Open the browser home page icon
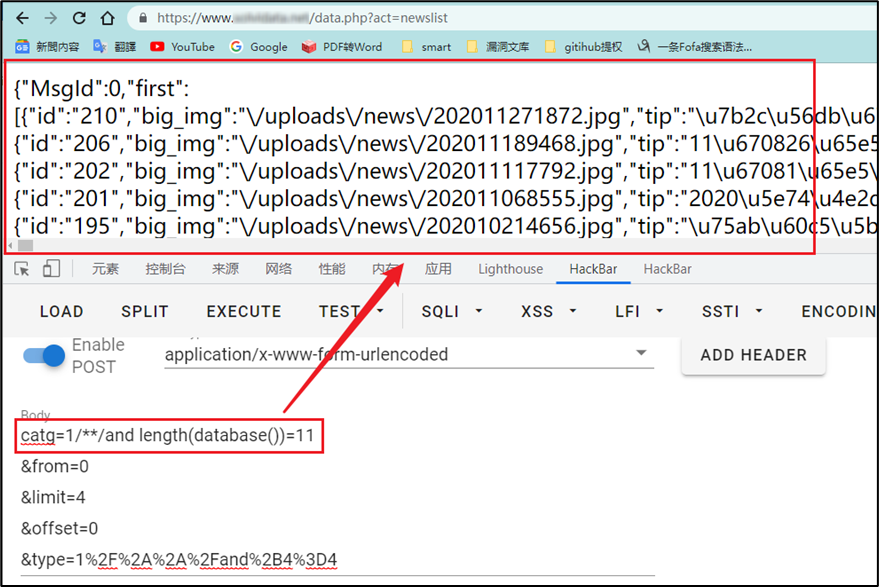This screenshot has width=879, height=587. pyautogui.click(x=107, y=18)
